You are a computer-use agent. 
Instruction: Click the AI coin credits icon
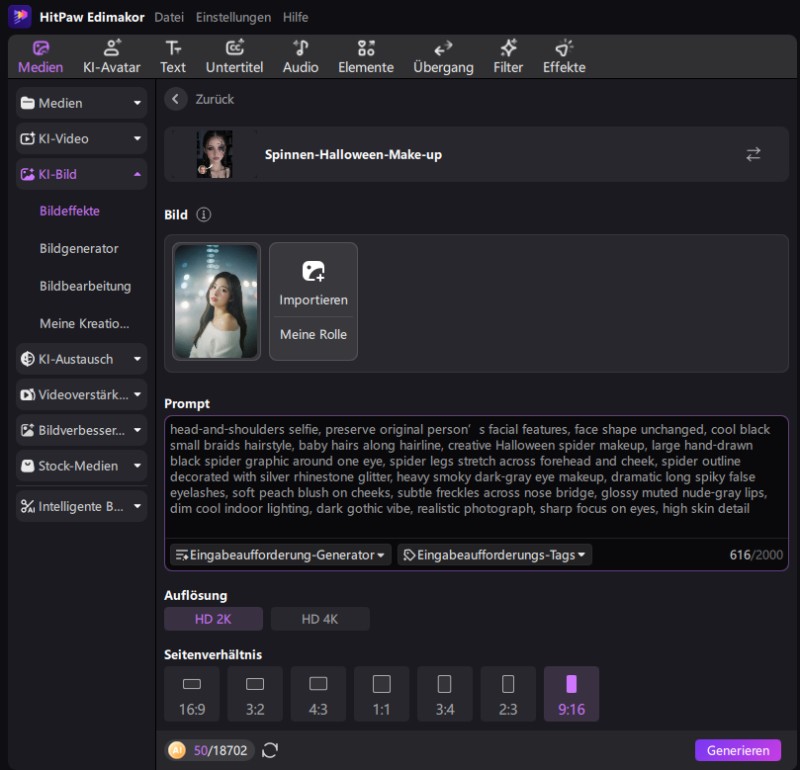coord(177,750)
